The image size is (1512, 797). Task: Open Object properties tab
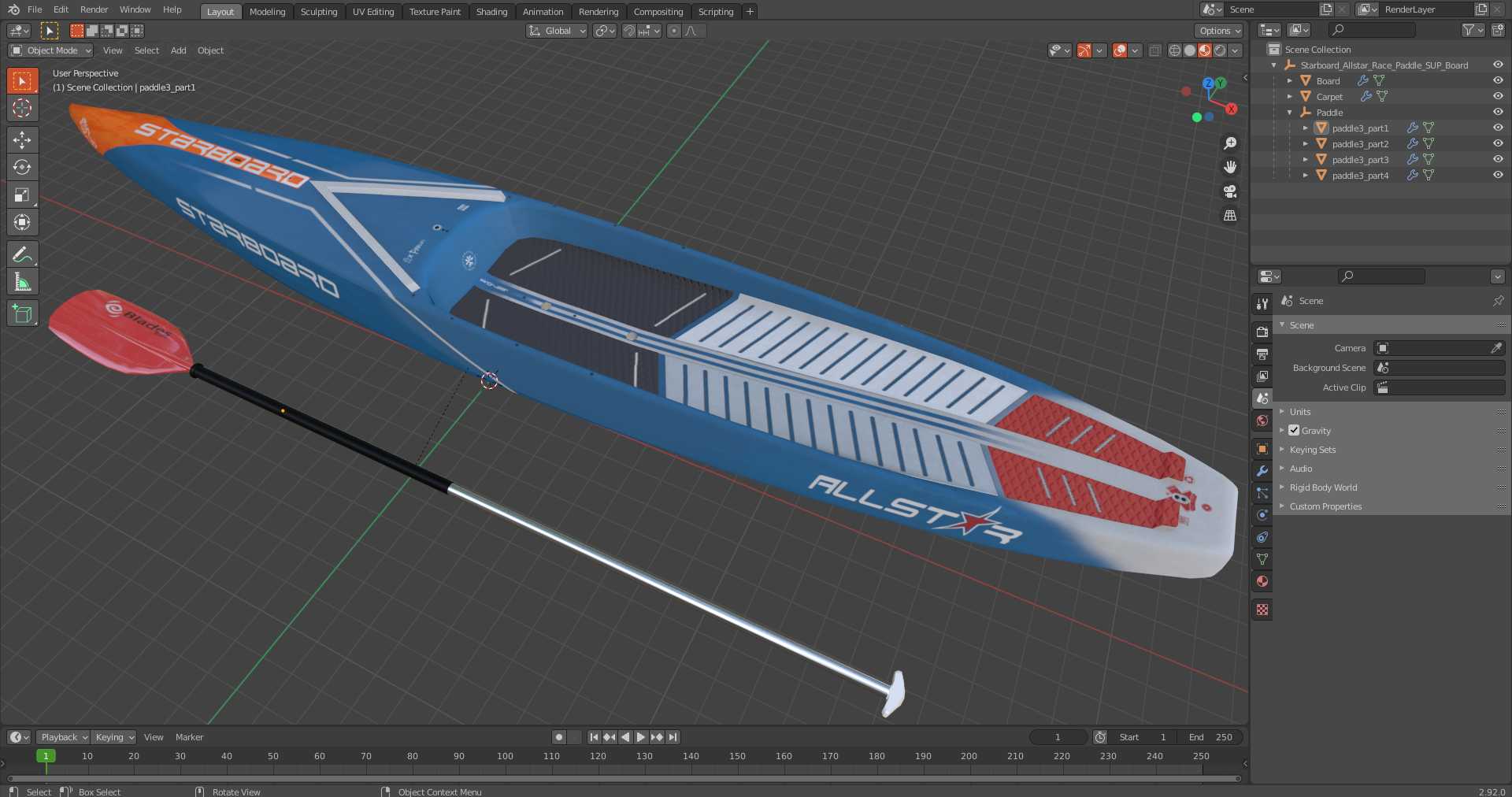click(x=1262, y=449)
